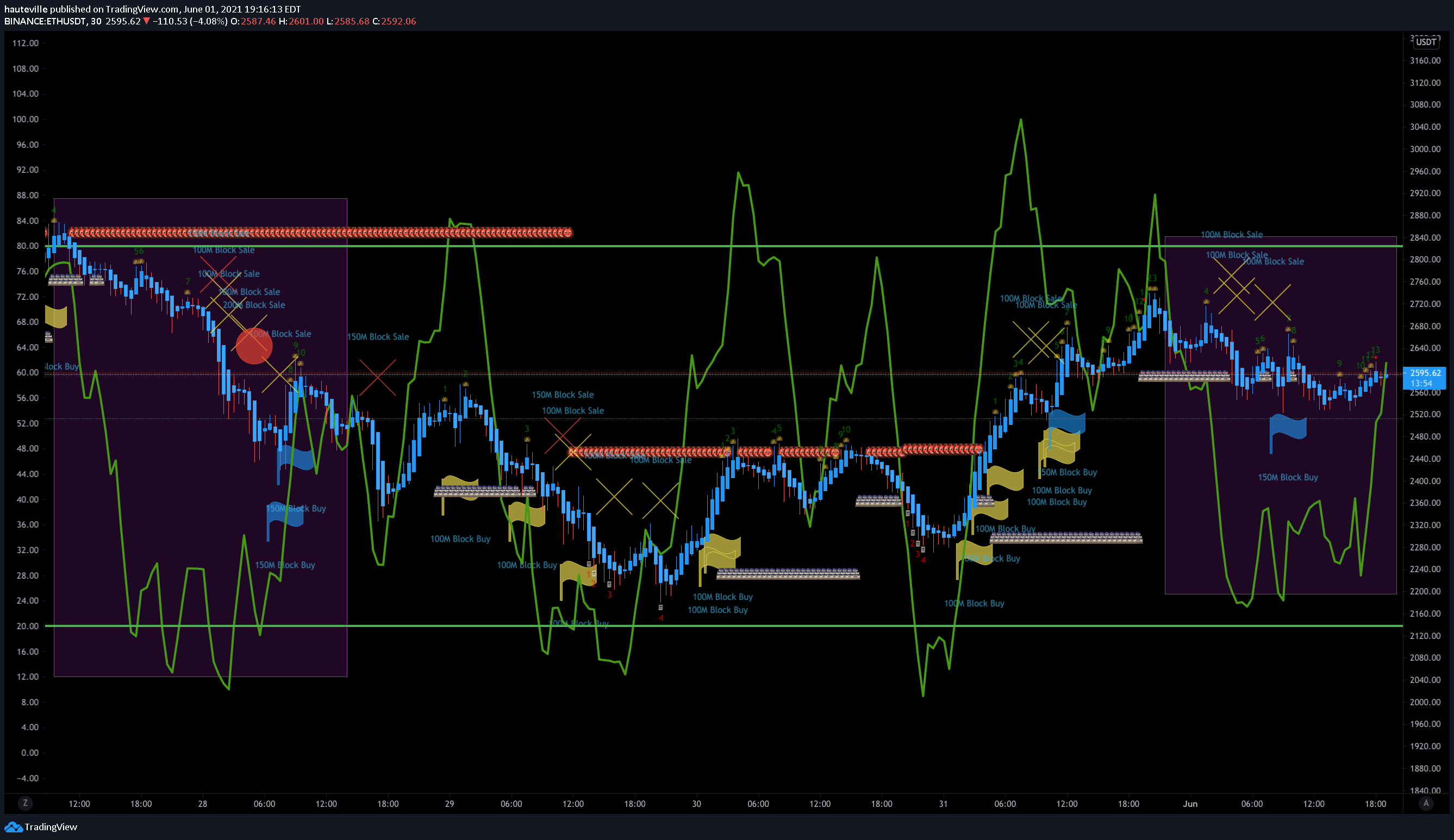Click the 'hauteville published on TradingView.com' header text
Screen dimensions: 1454x840
(91, 9)
